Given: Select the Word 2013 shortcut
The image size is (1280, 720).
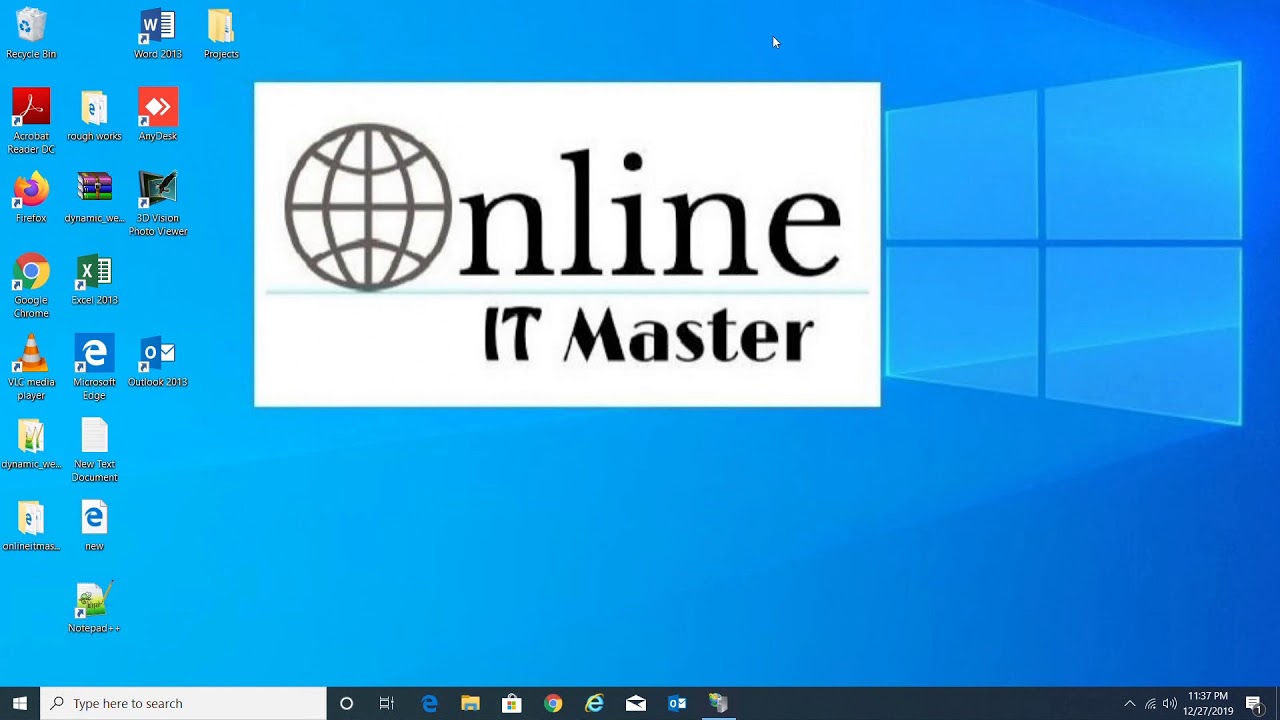Looking at the screenshot, I should 158,34.
